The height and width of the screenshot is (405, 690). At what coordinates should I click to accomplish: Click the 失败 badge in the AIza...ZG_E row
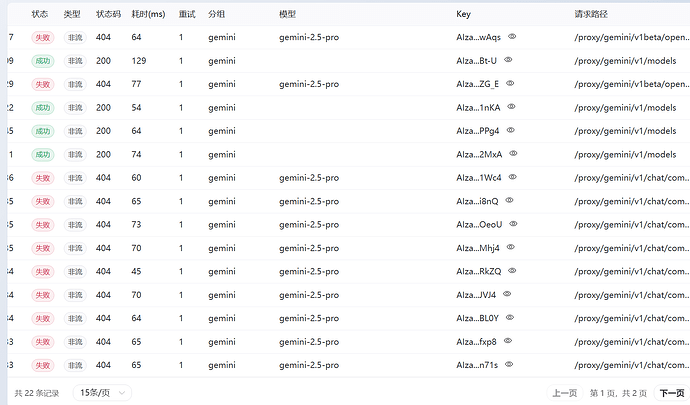coord(43,84)
